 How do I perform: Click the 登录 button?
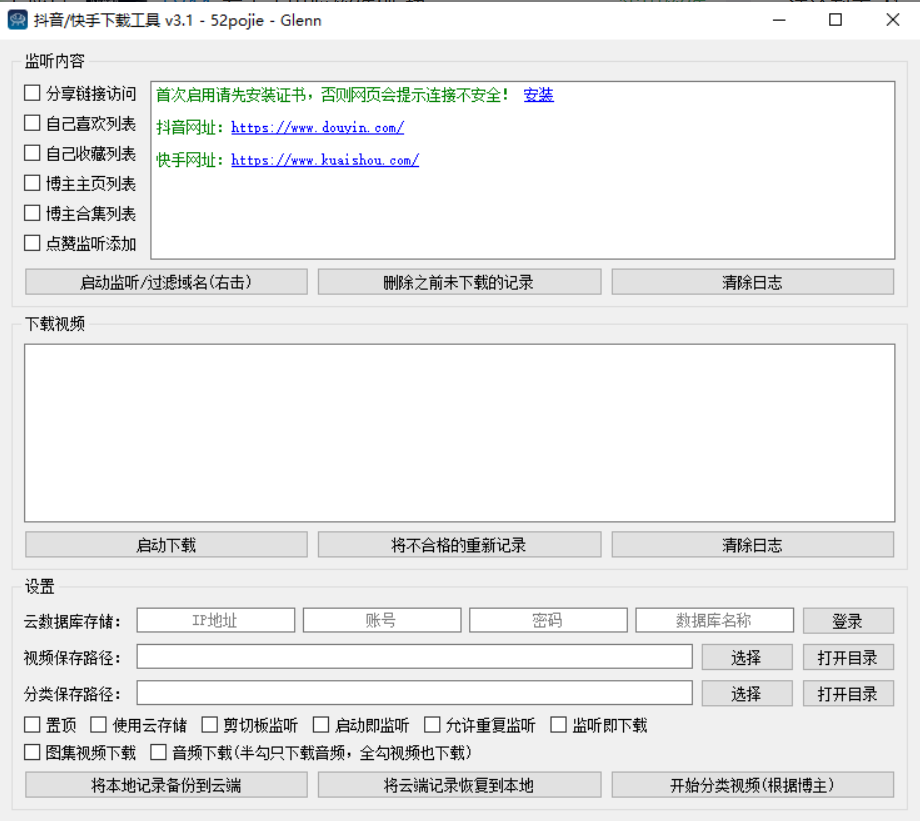(x=848, y=621)
